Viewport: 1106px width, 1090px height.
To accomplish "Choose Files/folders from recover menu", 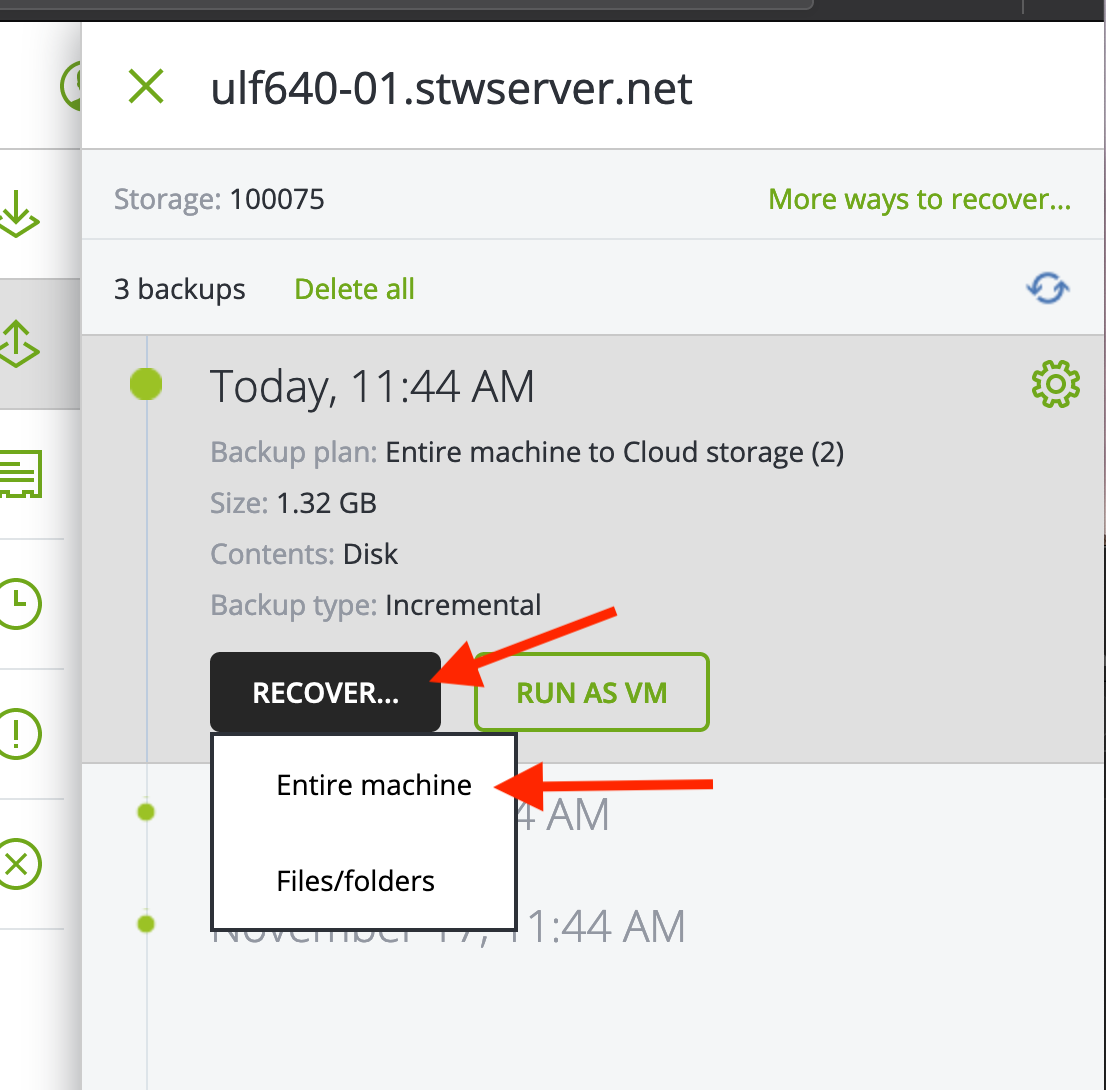I will click(x=356, y=881).
